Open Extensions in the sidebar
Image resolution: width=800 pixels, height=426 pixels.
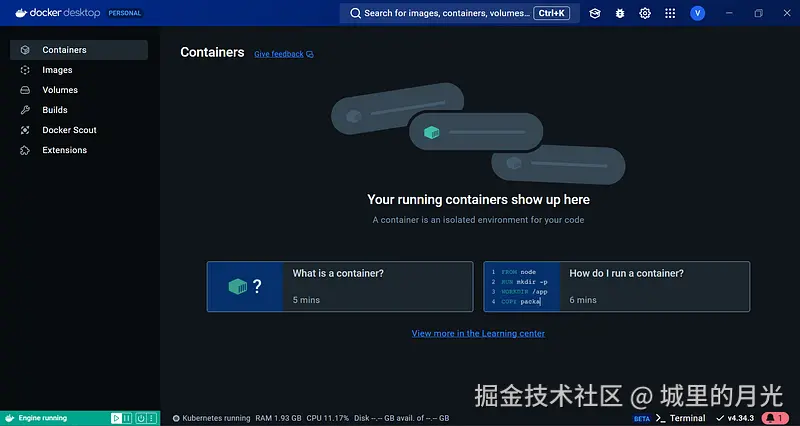click(x=79, y=150)
